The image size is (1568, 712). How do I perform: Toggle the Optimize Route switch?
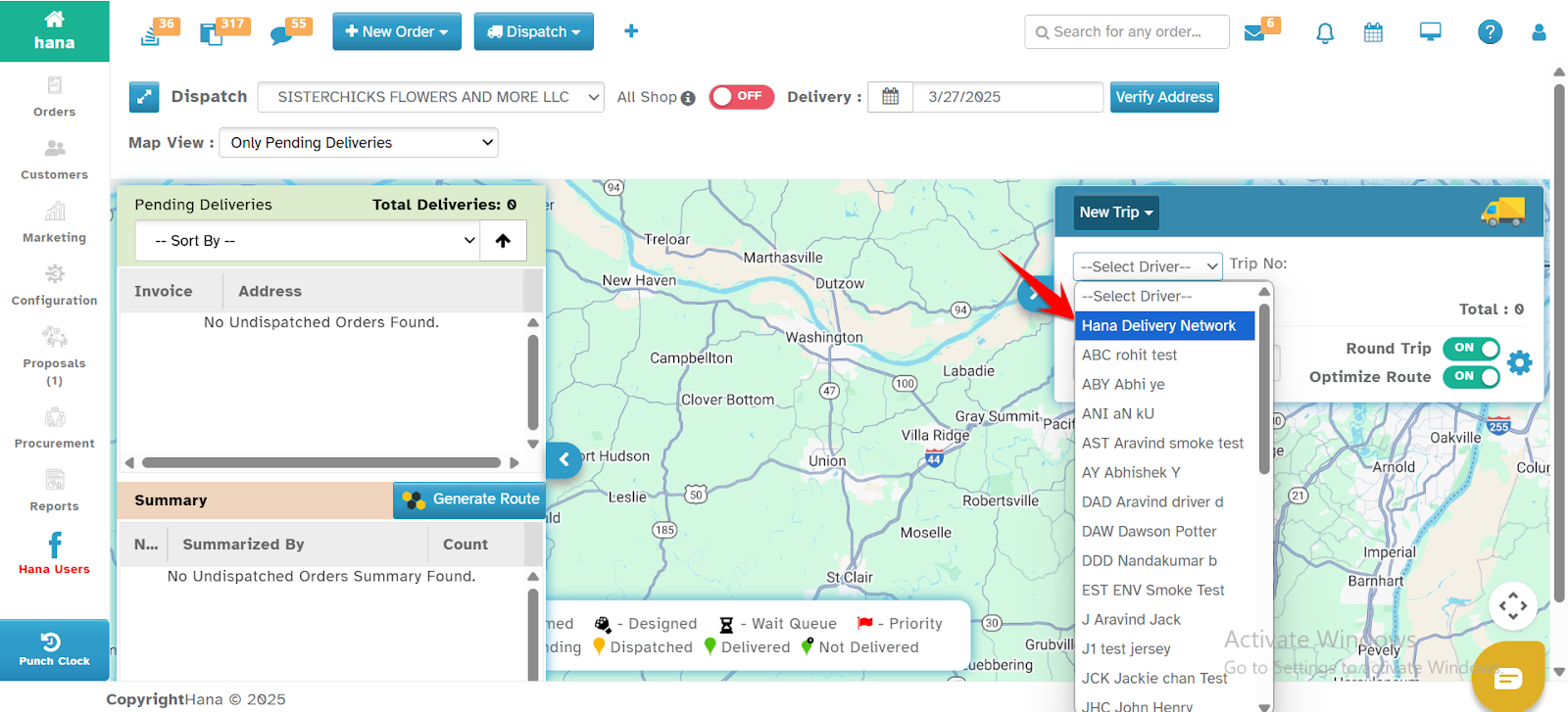pyautogui.click(x=1471, y=377)
